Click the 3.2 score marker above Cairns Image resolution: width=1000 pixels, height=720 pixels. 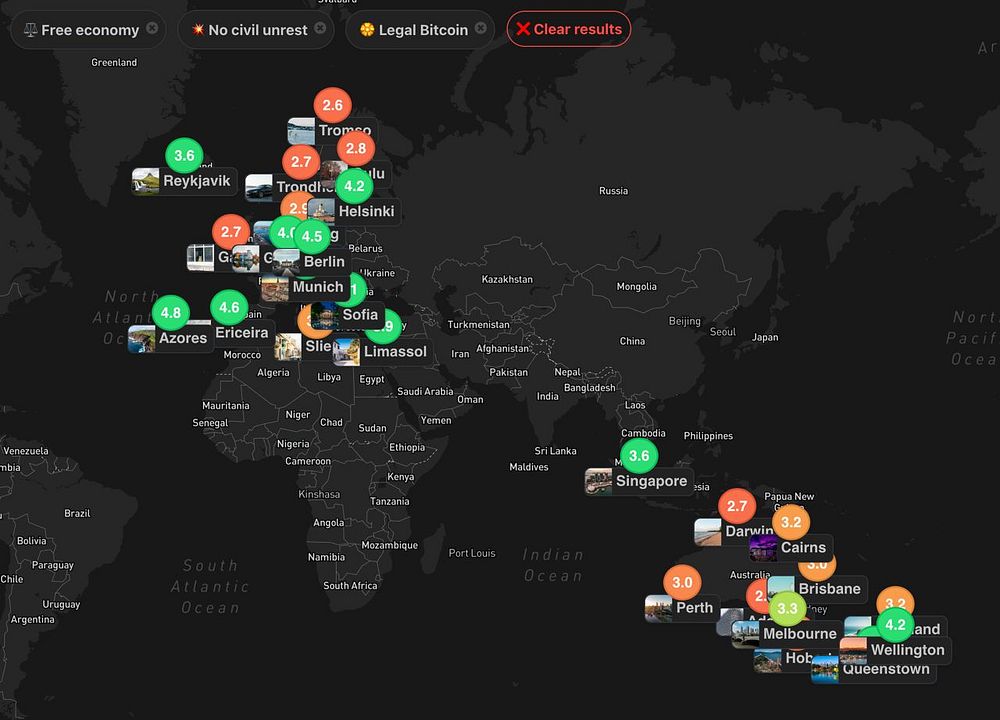click(x=791, y=522)
